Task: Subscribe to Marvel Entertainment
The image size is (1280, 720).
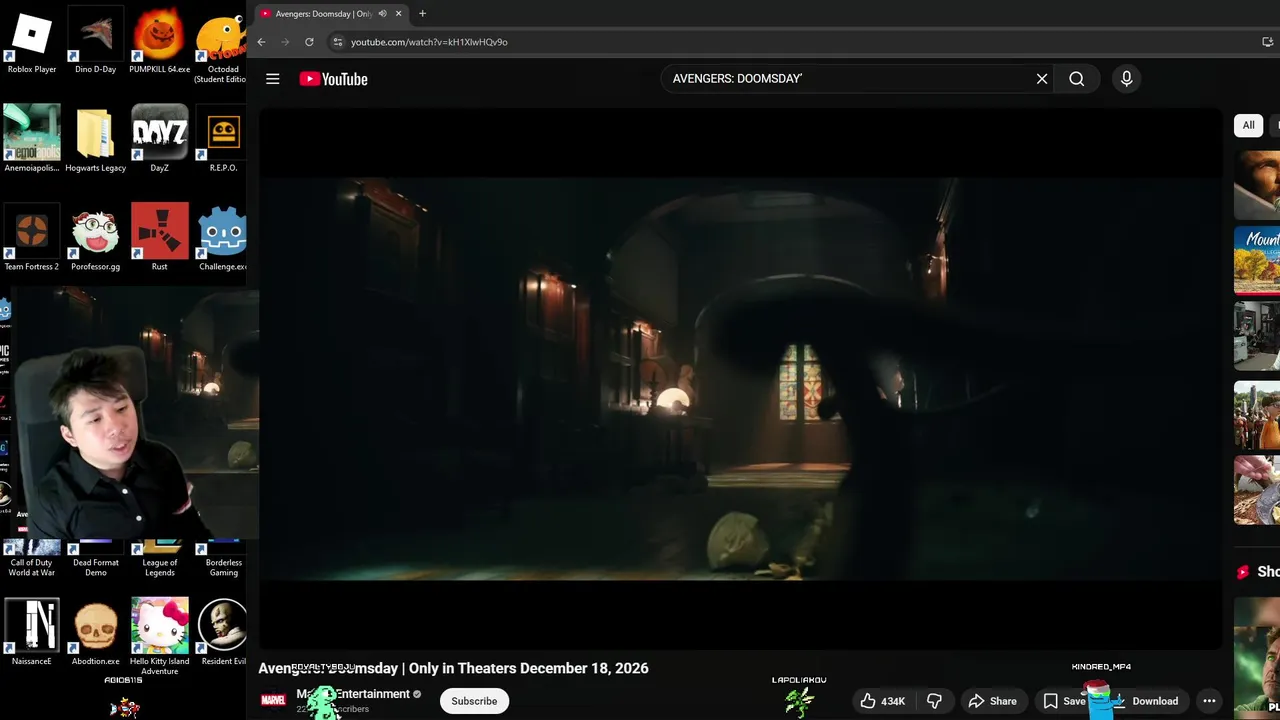Action: point(474,701)
